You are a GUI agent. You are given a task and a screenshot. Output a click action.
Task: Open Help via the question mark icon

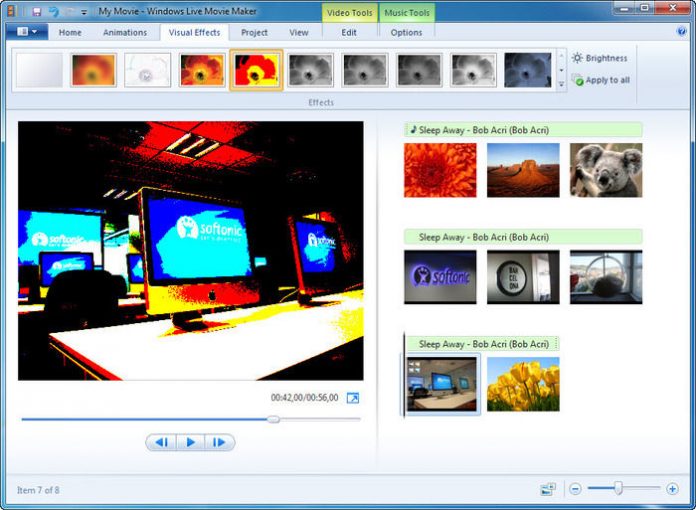pyautogui.click(x=681, y=32)
